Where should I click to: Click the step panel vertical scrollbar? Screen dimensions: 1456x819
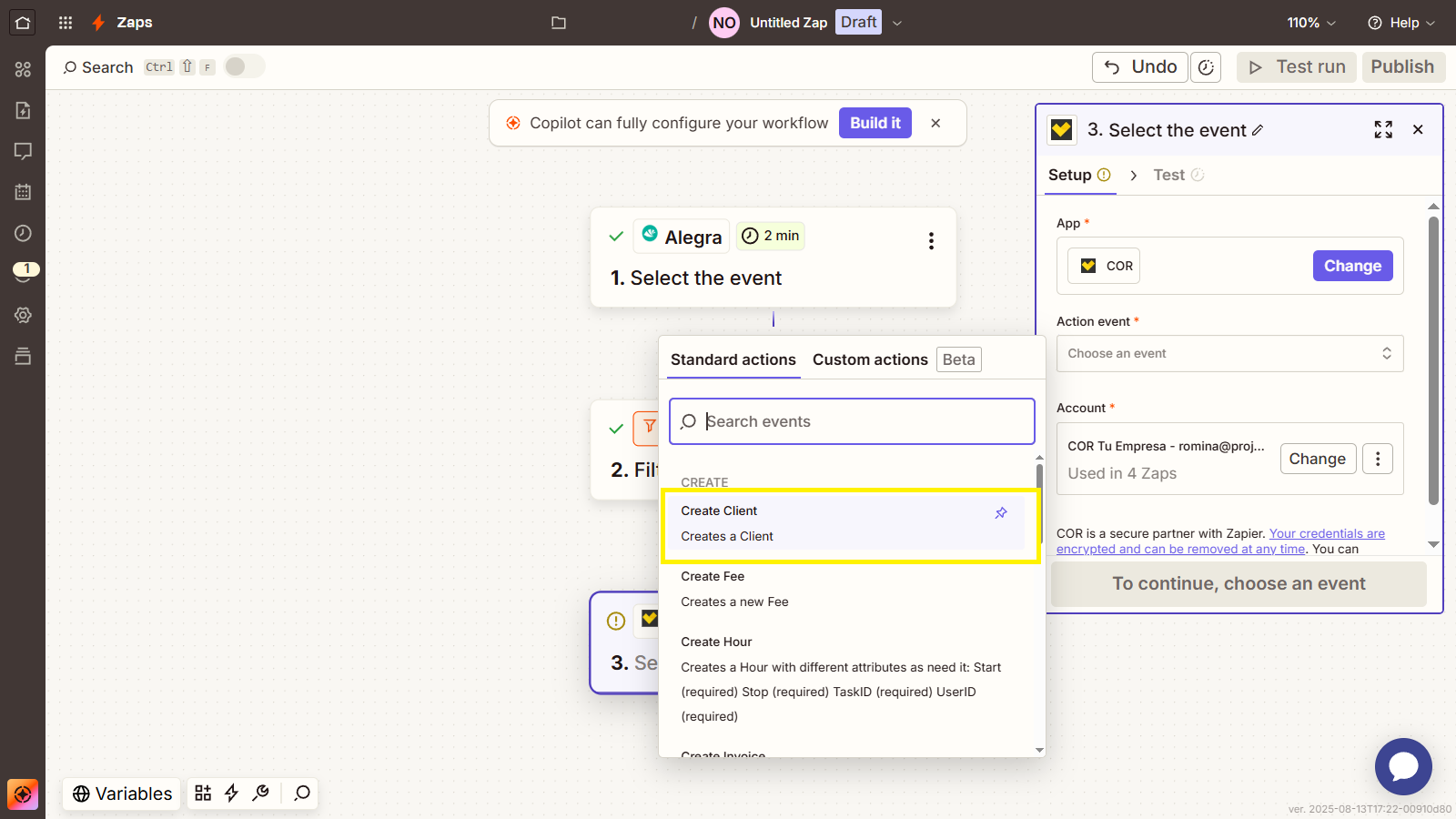1433,360
